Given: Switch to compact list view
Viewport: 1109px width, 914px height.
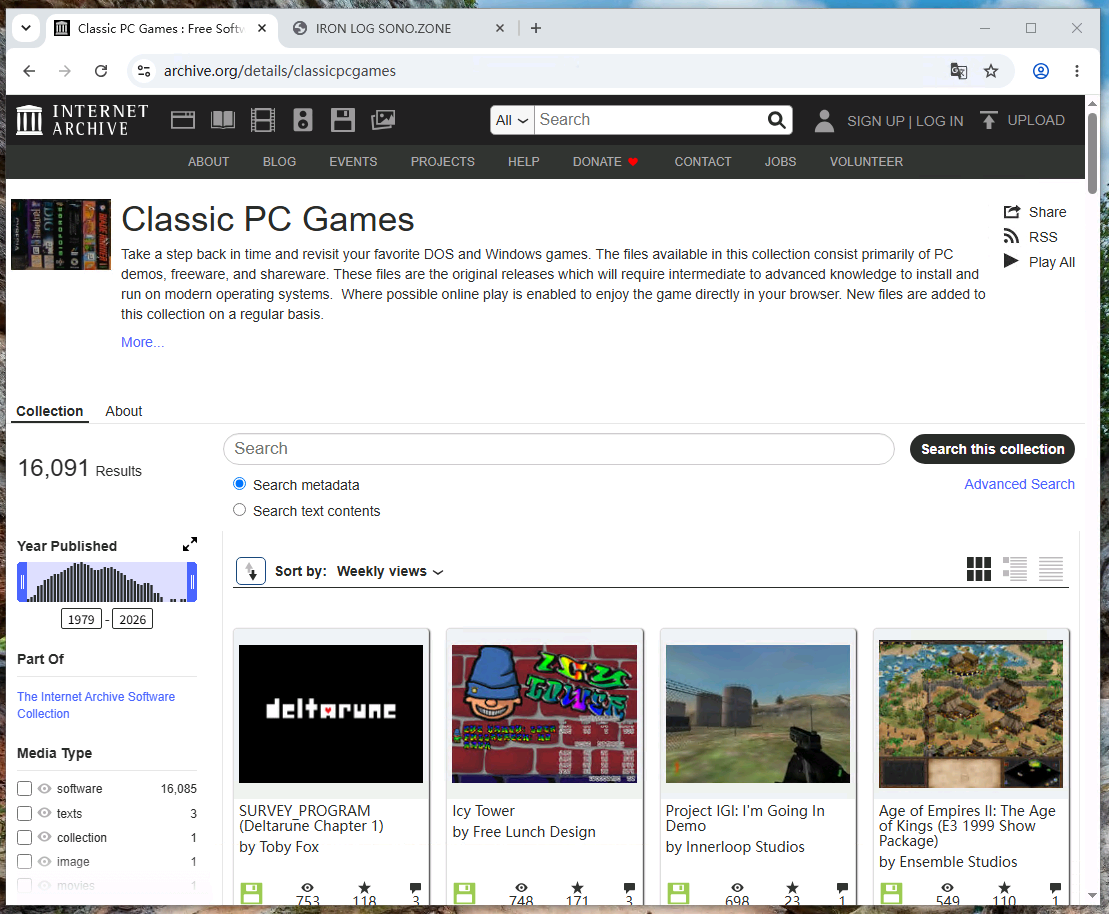Looking at the screenshot, I should [1051, 569].
